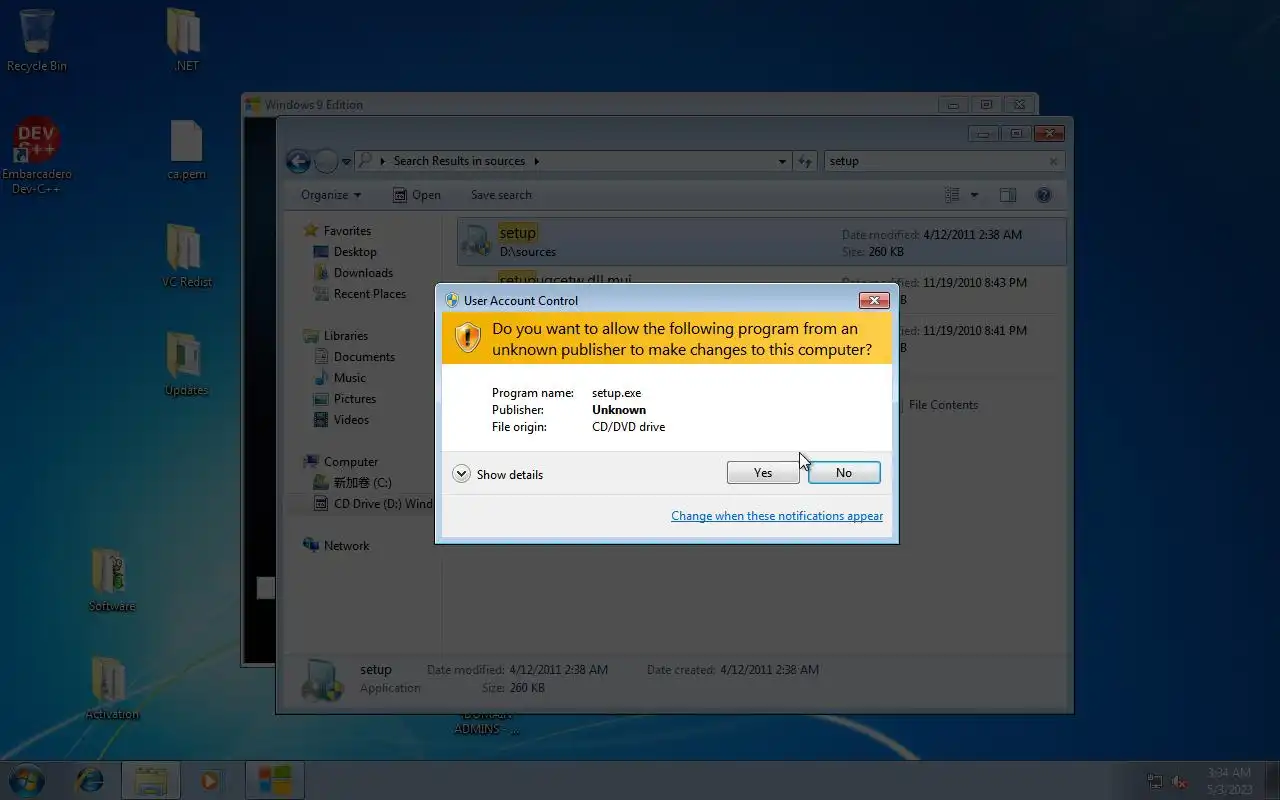Open the Windows Start orb
Image resolution: width=1280 pixels, height=800 pixels.
(26, 779)
